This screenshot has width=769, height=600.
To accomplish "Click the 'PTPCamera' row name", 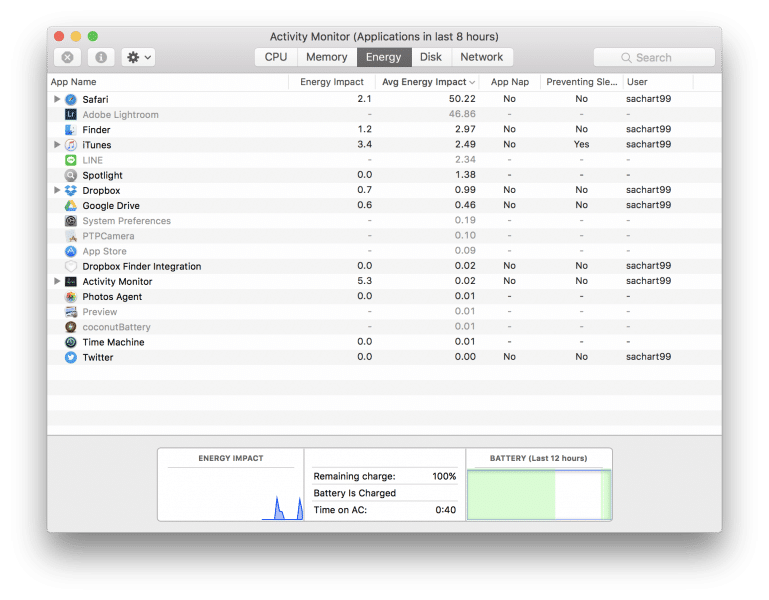I will (x=108, y=236).
